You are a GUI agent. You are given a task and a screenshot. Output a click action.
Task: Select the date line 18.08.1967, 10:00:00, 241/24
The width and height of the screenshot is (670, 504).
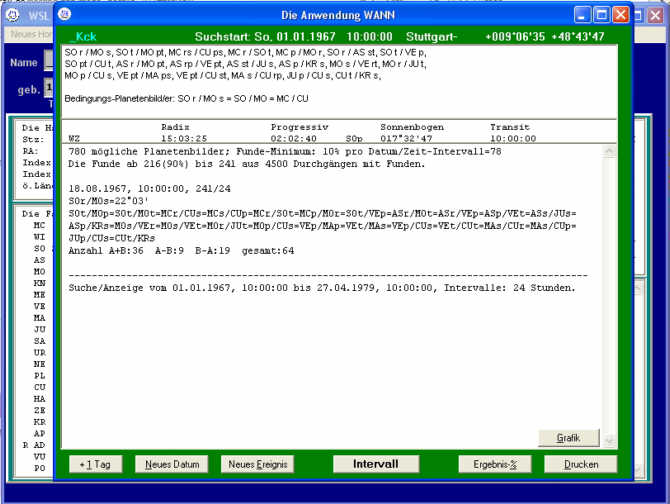tap(150, 189)
